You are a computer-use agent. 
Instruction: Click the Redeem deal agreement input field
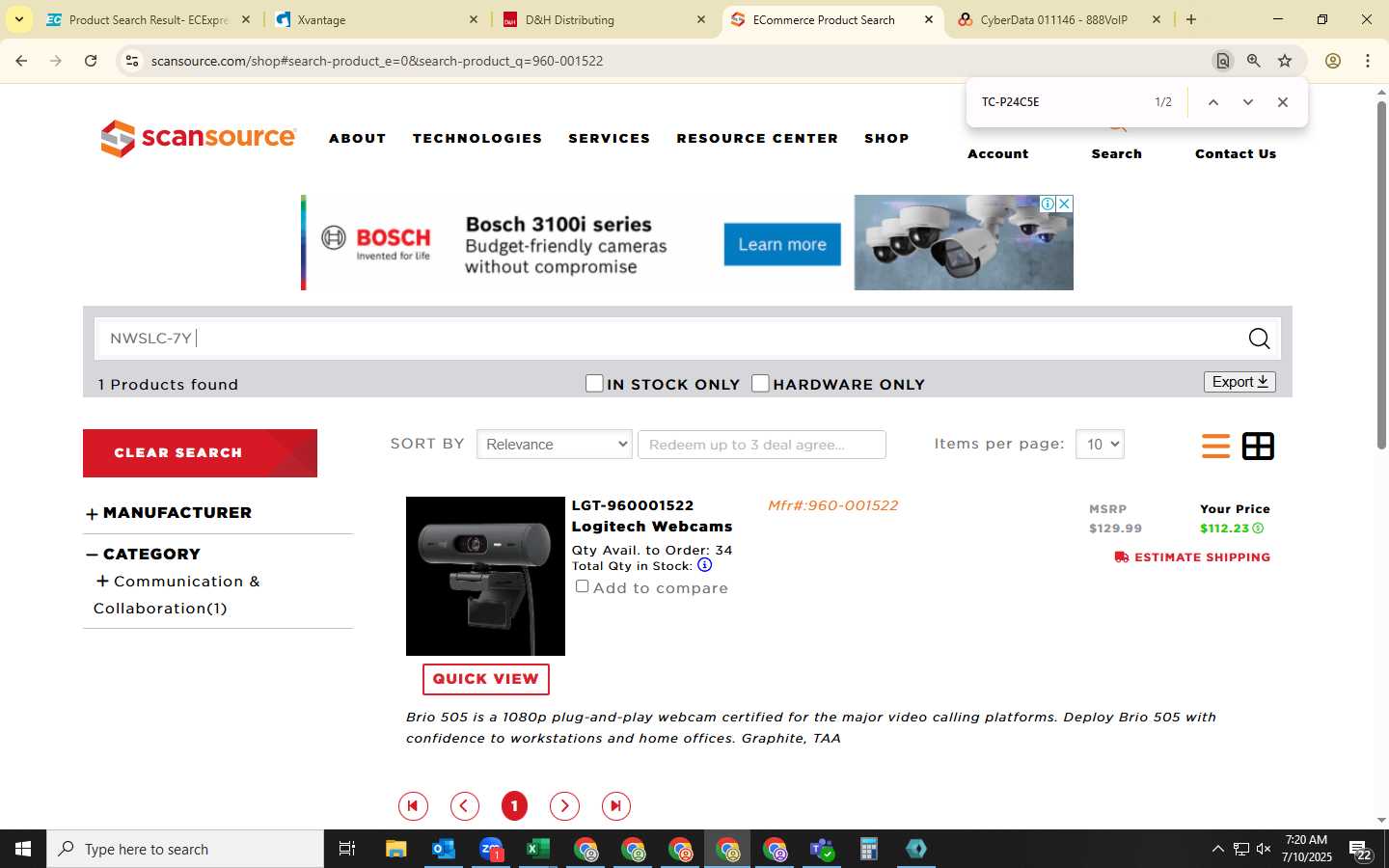[762, 445]
